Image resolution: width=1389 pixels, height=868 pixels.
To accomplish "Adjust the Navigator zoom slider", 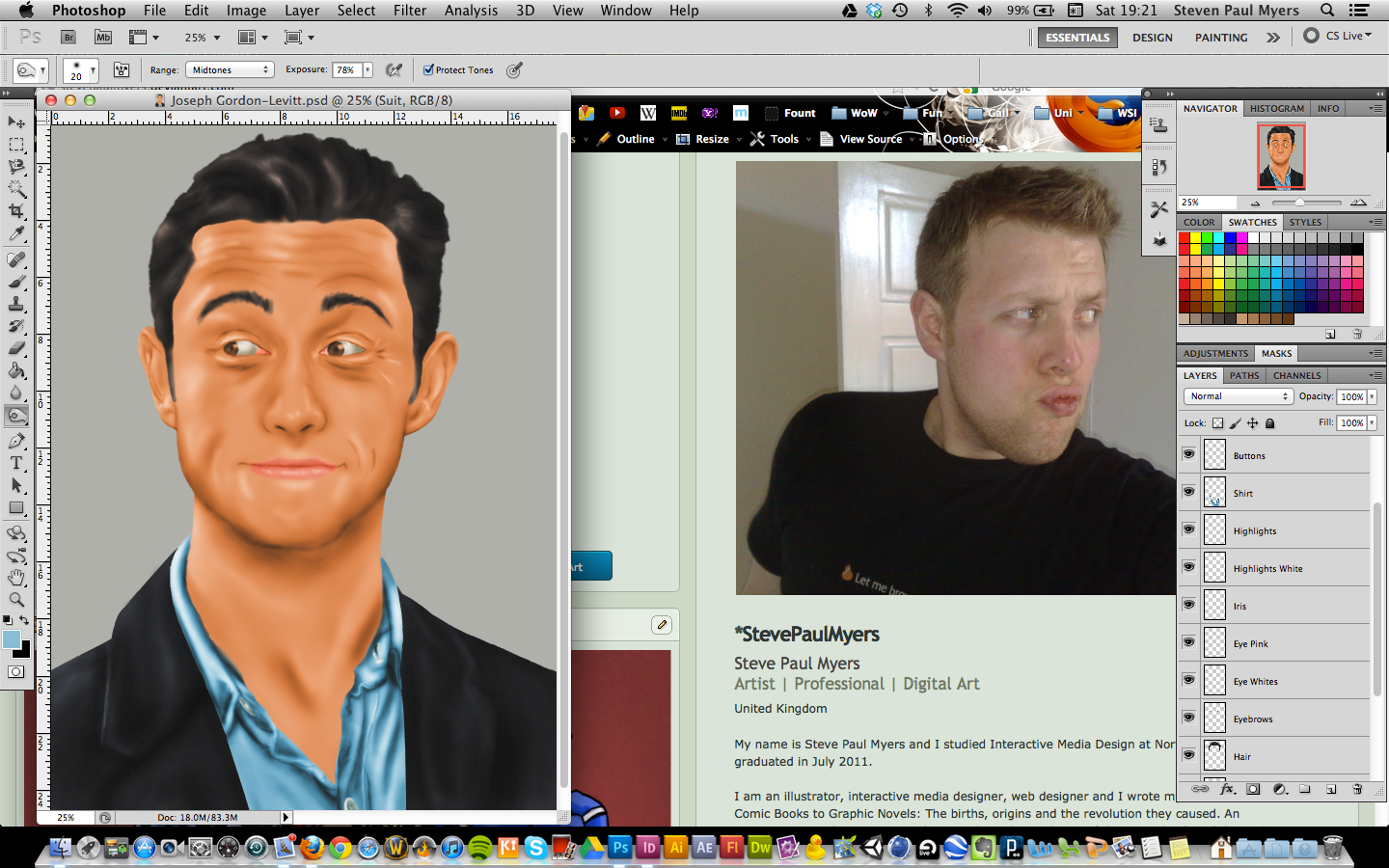I will [x=1300, y=203].
